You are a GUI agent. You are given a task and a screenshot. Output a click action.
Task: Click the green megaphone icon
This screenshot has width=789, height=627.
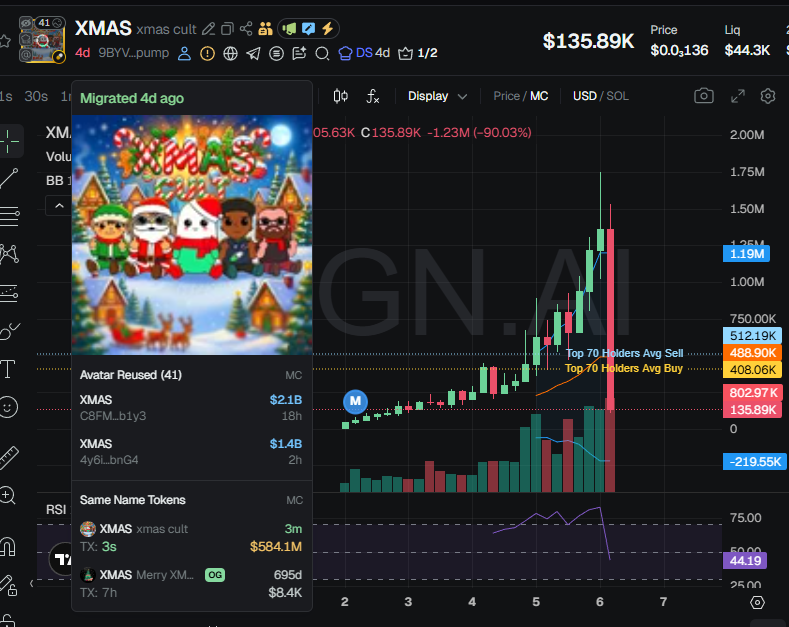coord(289,29)
